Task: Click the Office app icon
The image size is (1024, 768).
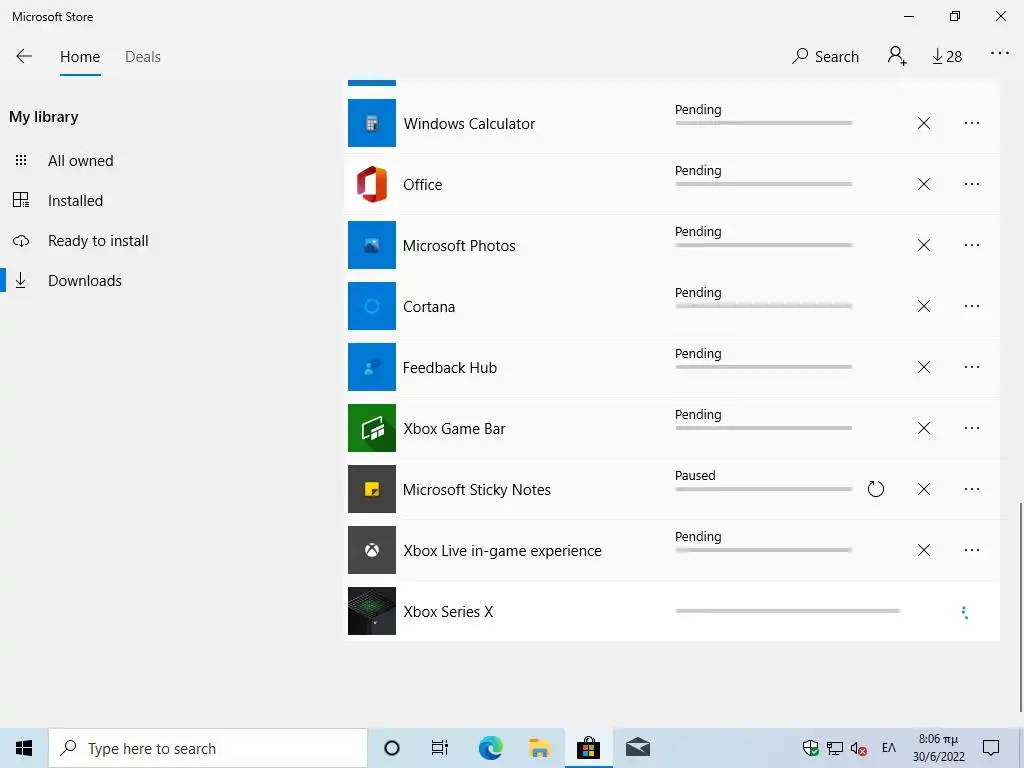Action: 372,184
